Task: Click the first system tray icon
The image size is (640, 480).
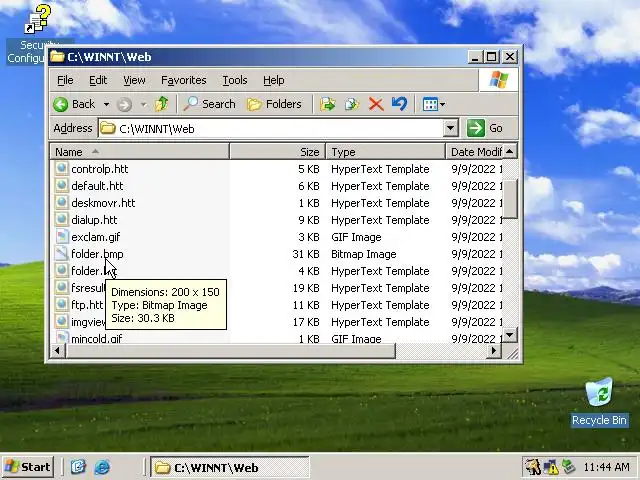Action: coord(533,467)
